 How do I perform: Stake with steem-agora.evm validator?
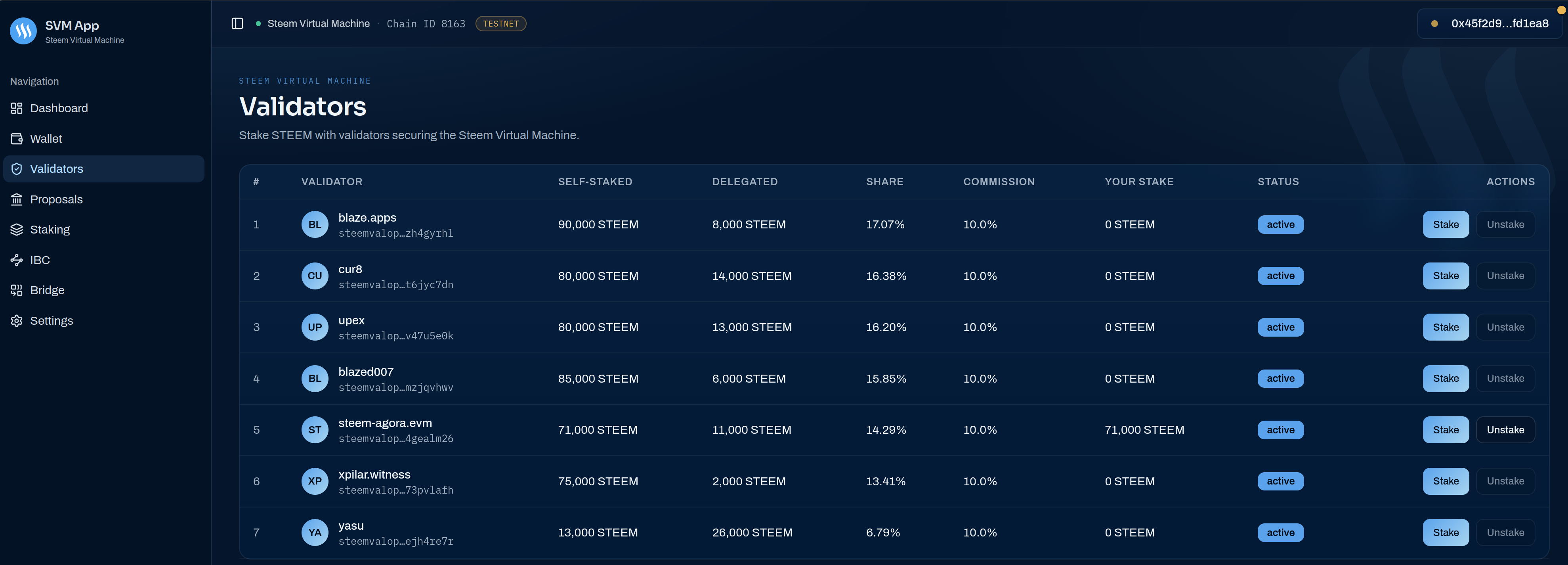pos(1445,430)
